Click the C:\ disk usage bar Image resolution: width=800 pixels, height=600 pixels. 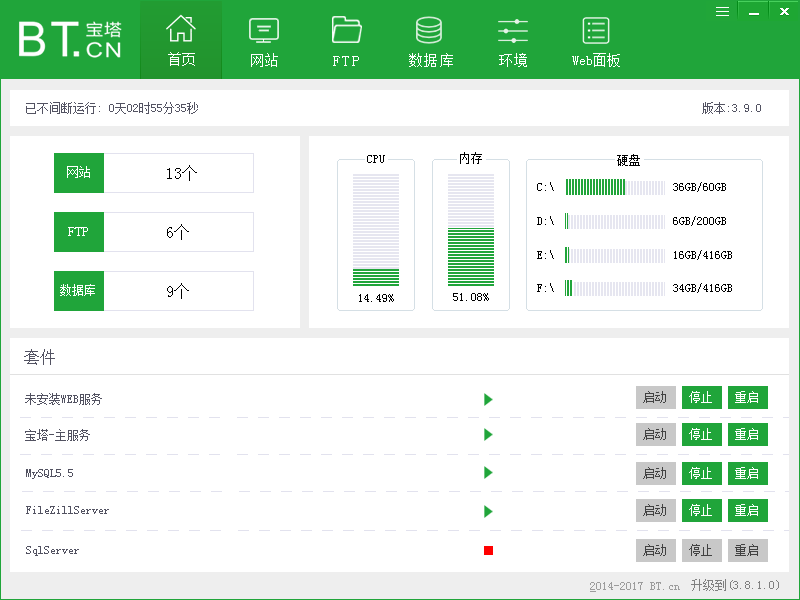coord(614,187)
